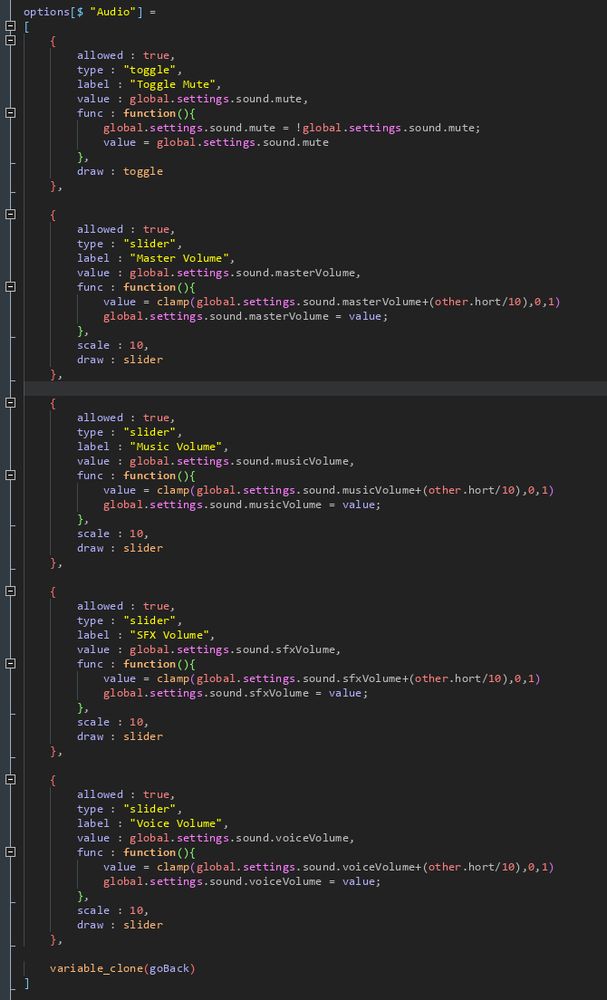Click the highlighted empty line above the Music Volume block

pyautogui.click(x=315, y=388)
